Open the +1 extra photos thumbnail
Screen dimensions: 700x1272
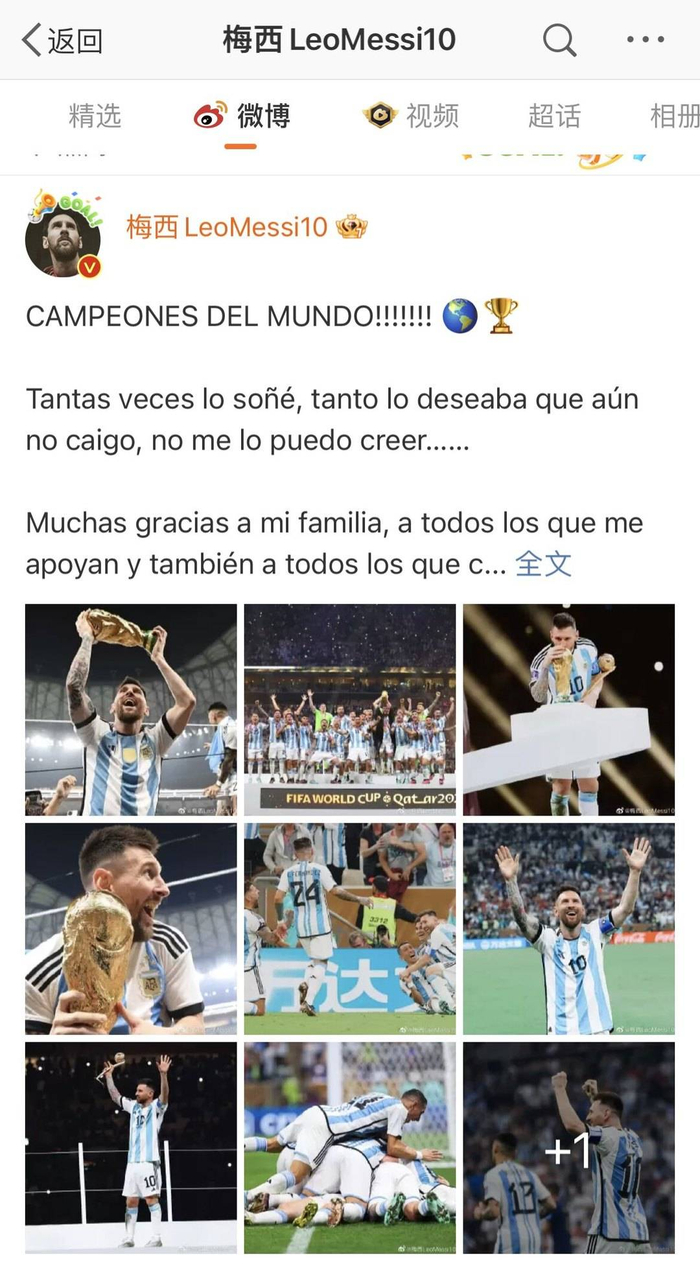coord(569,1148)
